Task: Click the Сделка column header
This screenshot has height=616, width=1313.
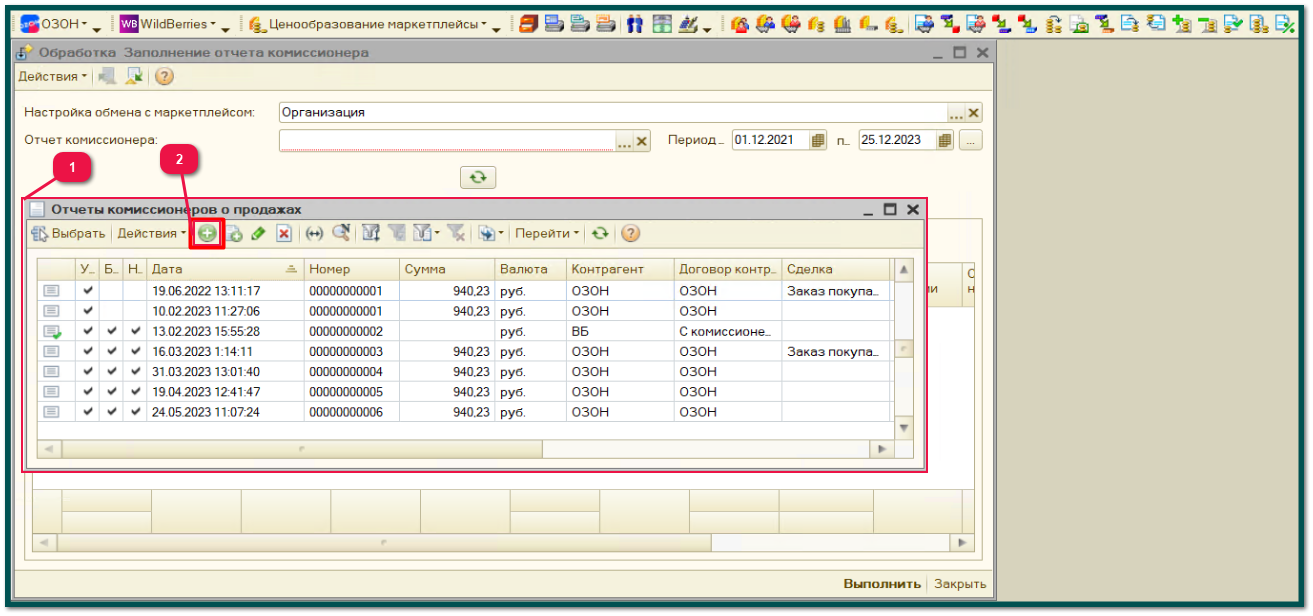Action: (x=836, y=269)
